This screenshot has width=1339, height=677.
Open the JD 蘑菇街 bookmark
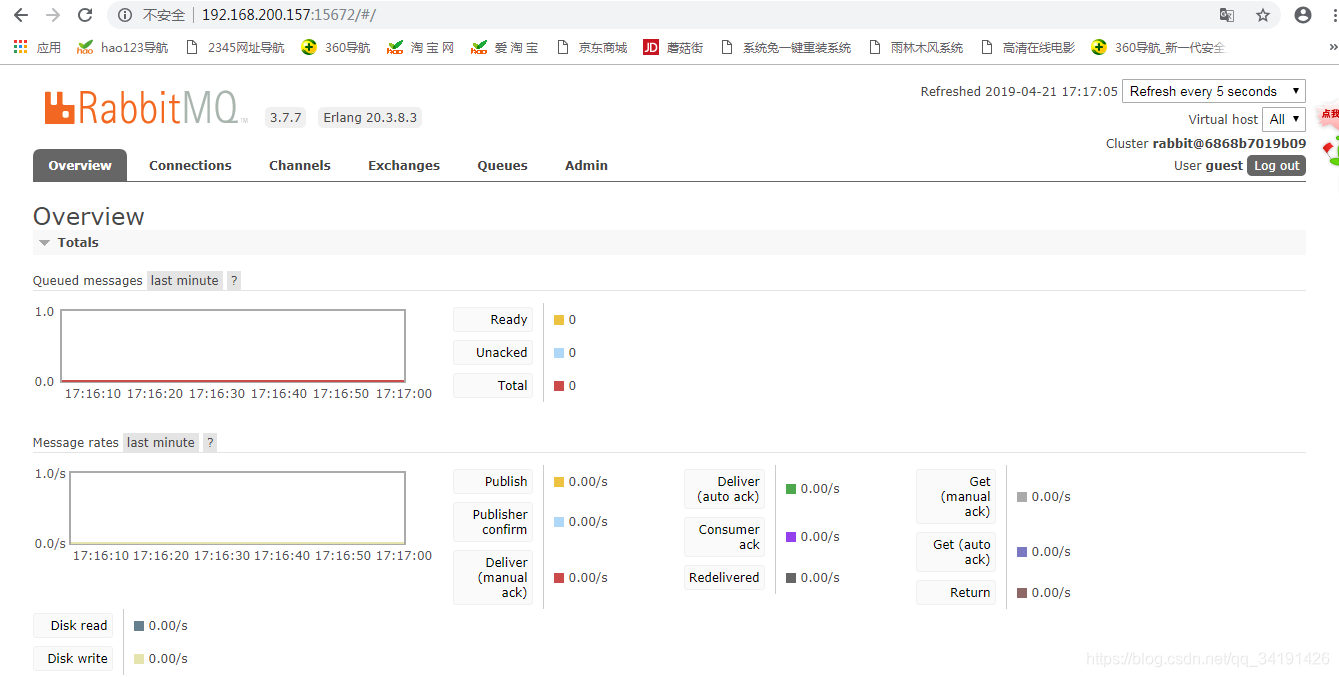coord(674,47)
